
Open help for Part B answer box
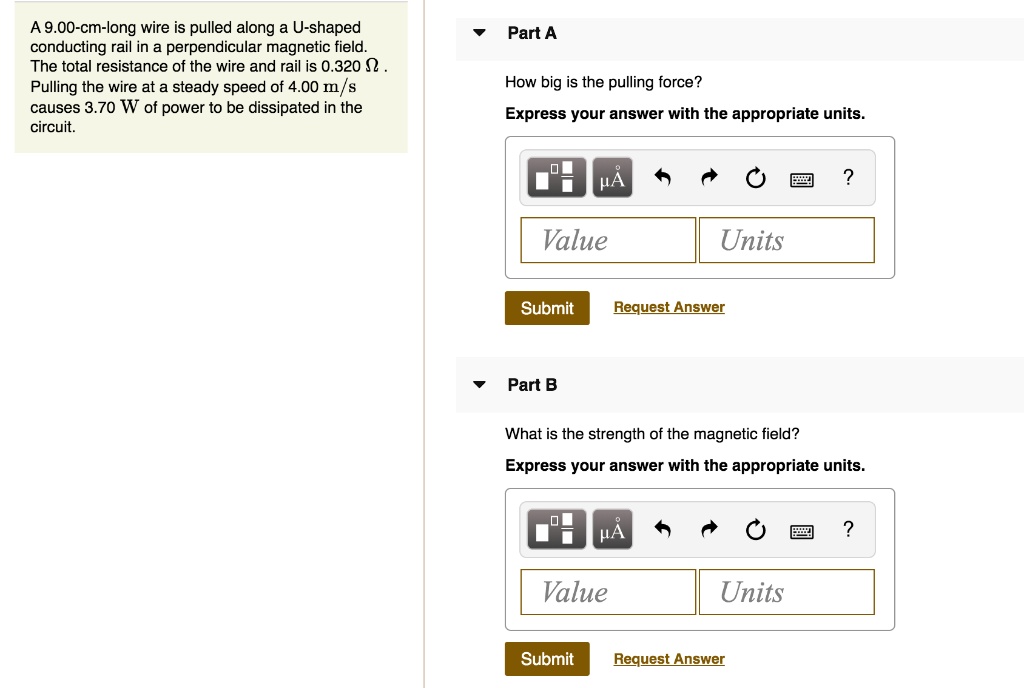click(x=848, y=530)
